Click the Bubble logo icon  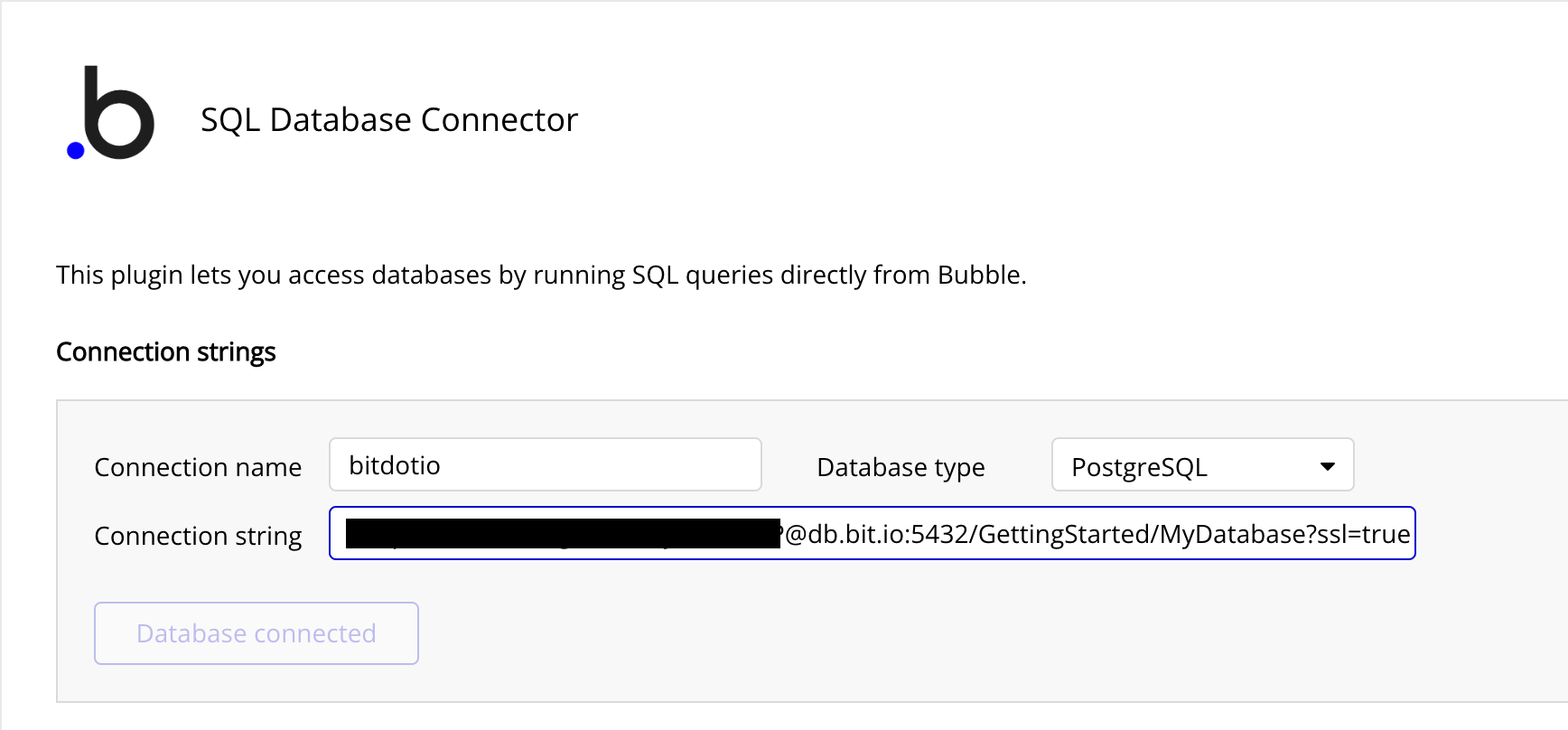point(112,114)
